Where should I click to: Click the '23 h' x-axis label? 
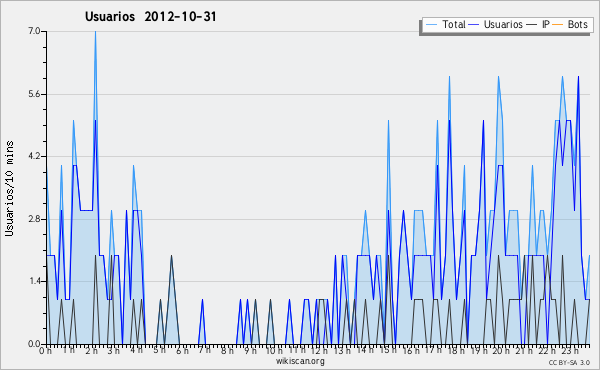[569, 351]
